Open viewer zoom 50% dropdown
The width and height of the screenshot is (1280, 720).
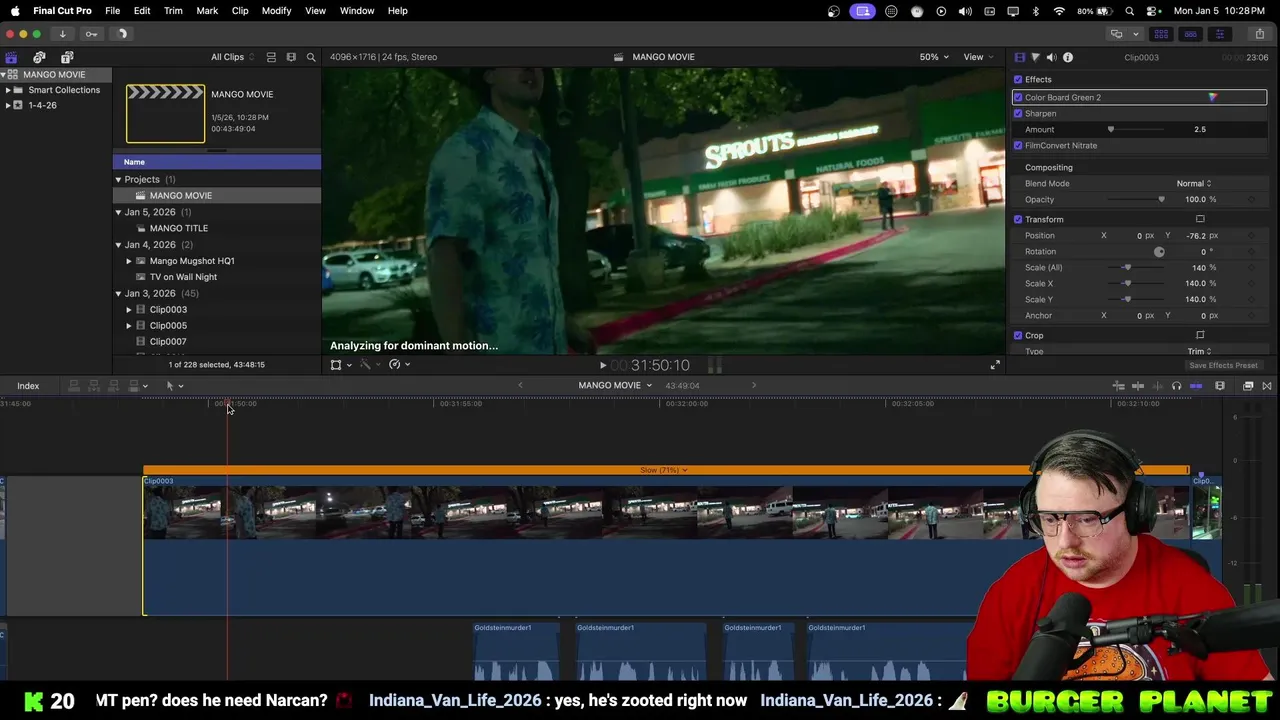pyautogui.click(x=934, y=57)
